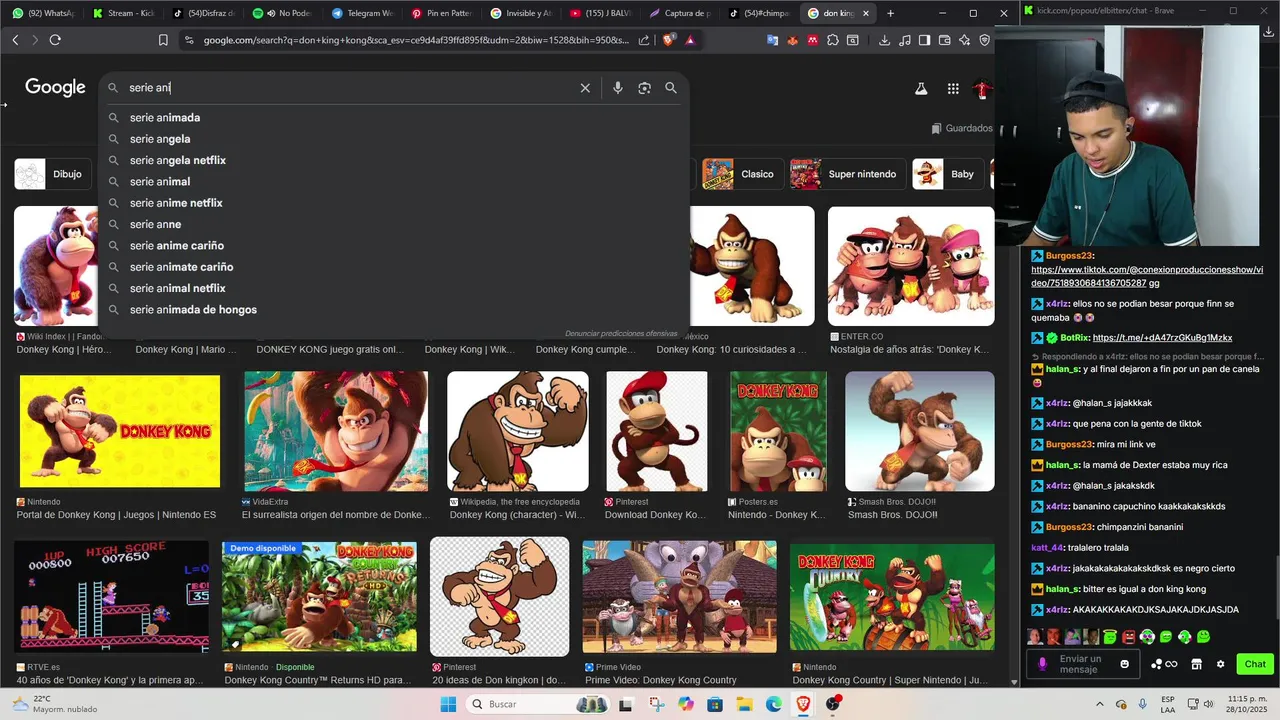The width and height of the screenshot is (1280, 720).
Task: Choose suggestion serie anime netflix
Action: (x=176, y=203)
